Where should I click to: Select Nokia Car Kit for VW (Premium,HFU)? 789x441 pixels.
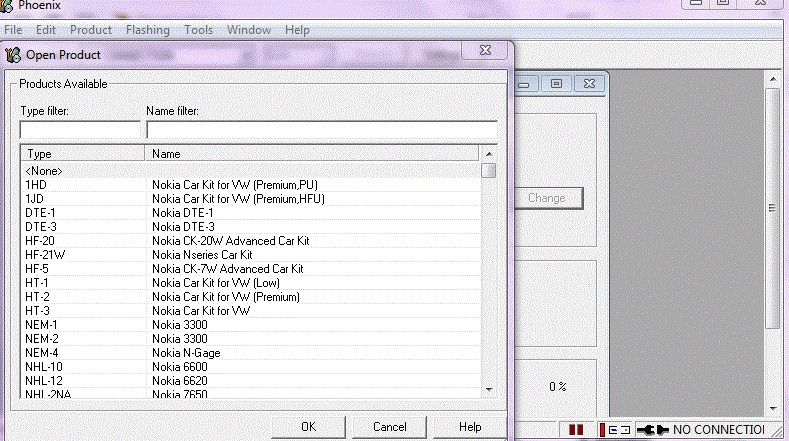(239, 199)
